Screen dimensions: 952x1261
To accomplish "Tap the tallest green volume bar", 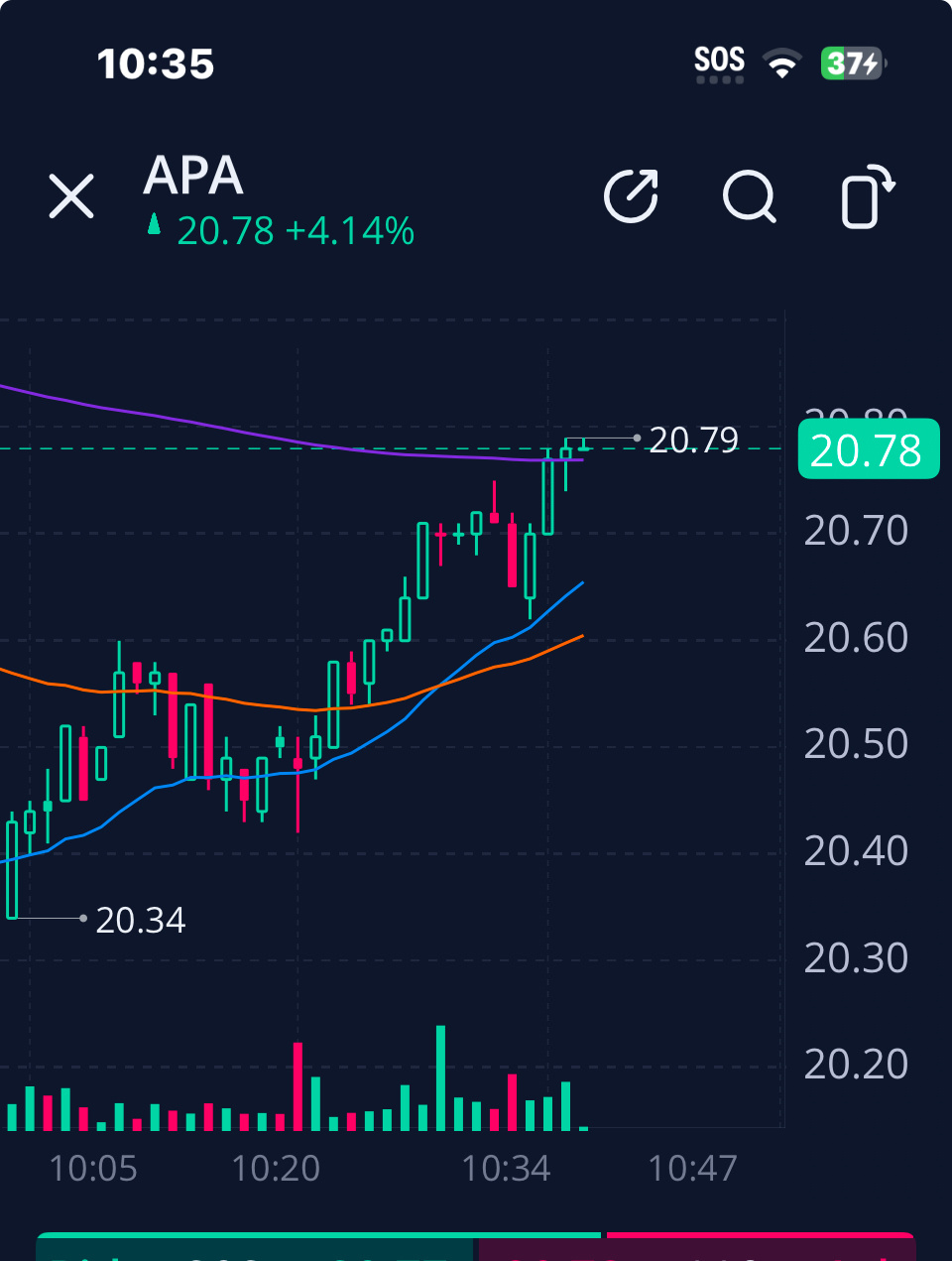I will [440, 1079].
